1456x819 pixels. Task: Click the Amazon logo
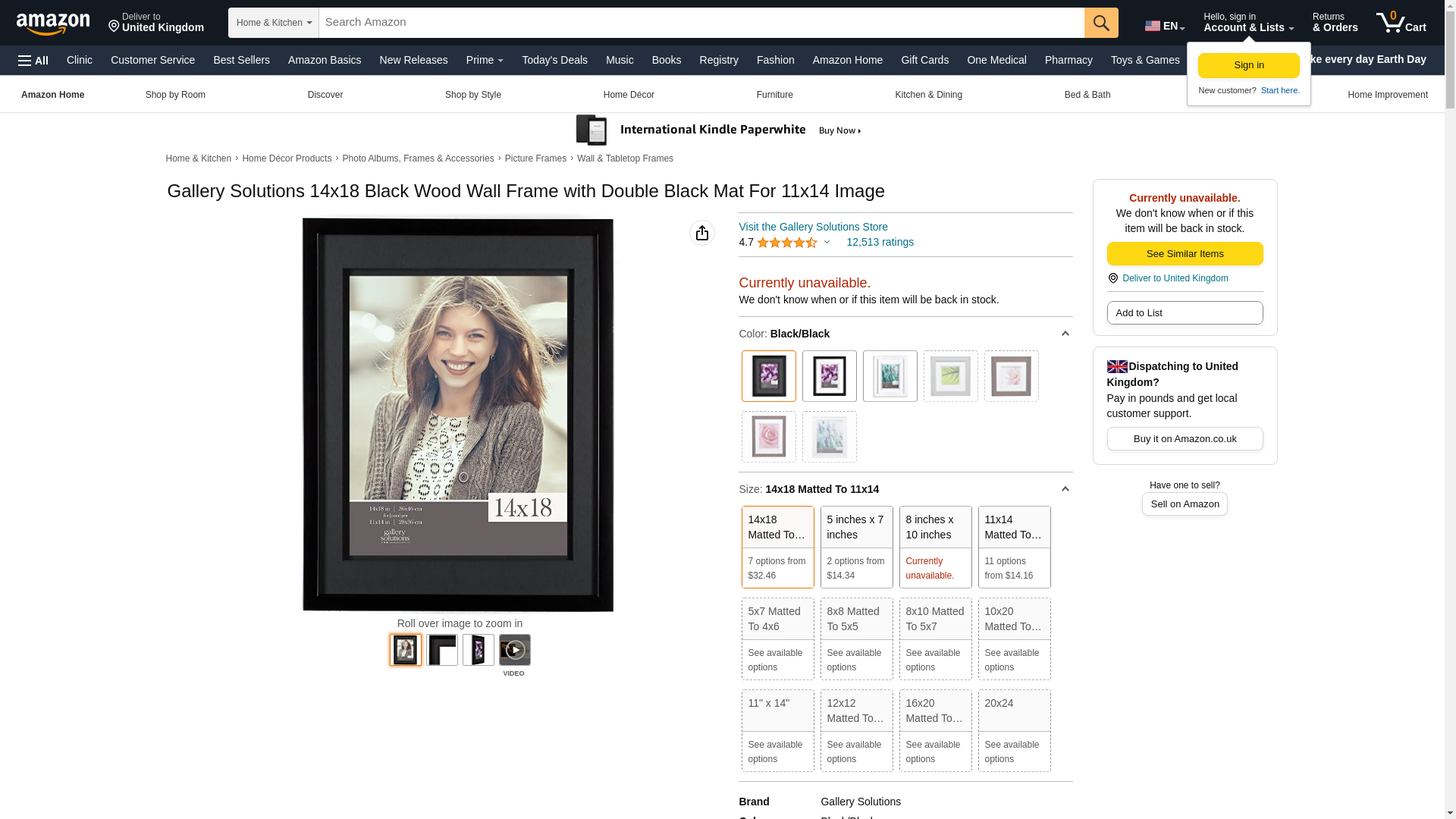[53, 24]
